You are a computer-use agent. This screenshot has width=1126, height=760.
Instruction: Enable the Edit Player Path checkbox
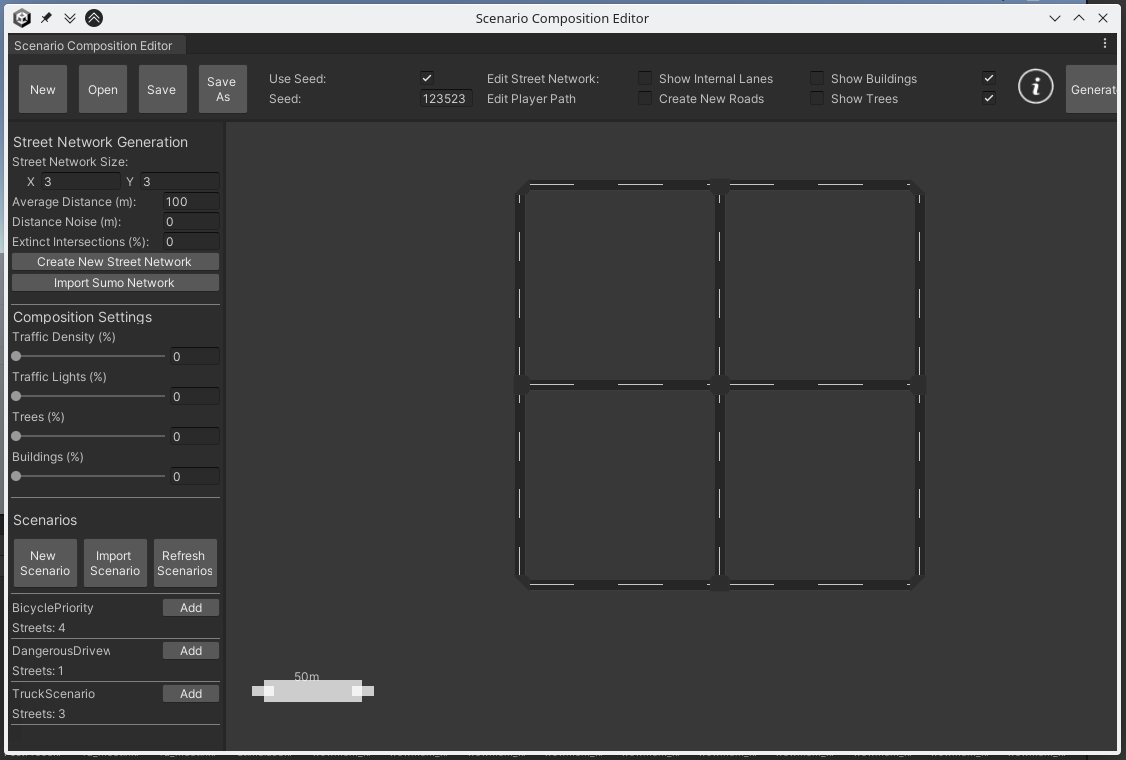tap(645, 98)
